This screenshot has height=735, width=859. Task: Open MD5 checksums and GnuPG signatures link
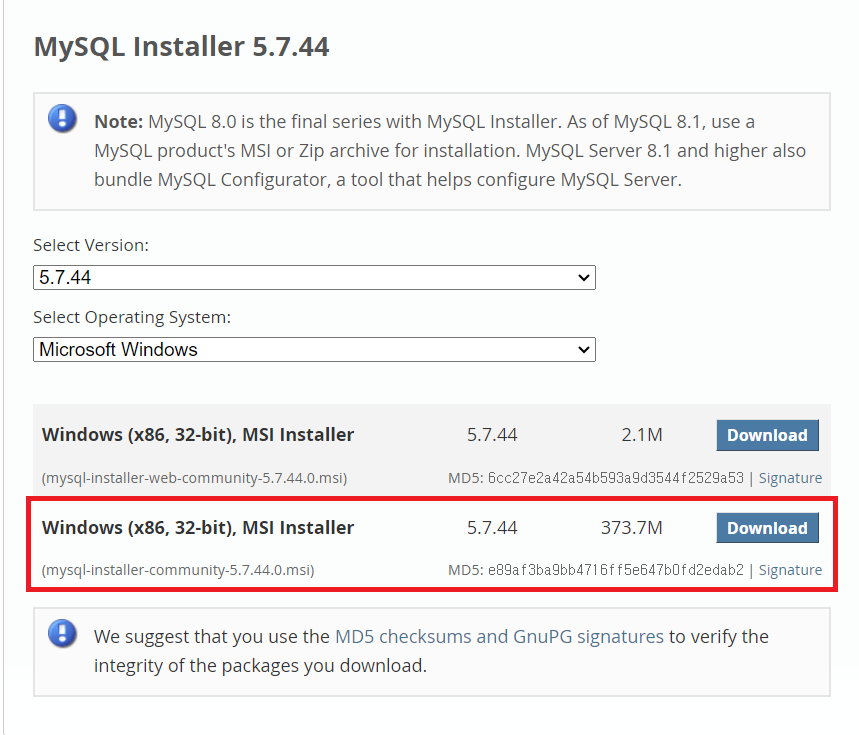pos(499,636)
